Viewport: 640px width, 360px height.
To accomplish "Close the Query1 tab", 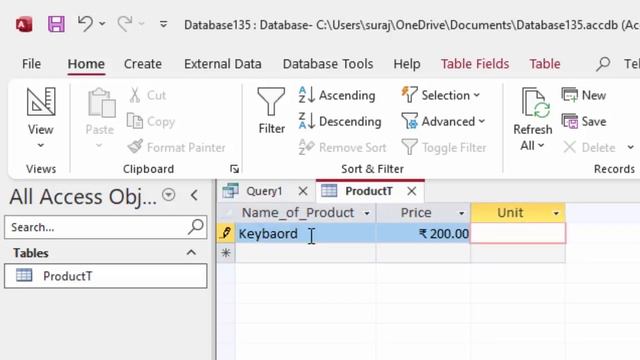I will pyautogui.click(x=302, y=191).
